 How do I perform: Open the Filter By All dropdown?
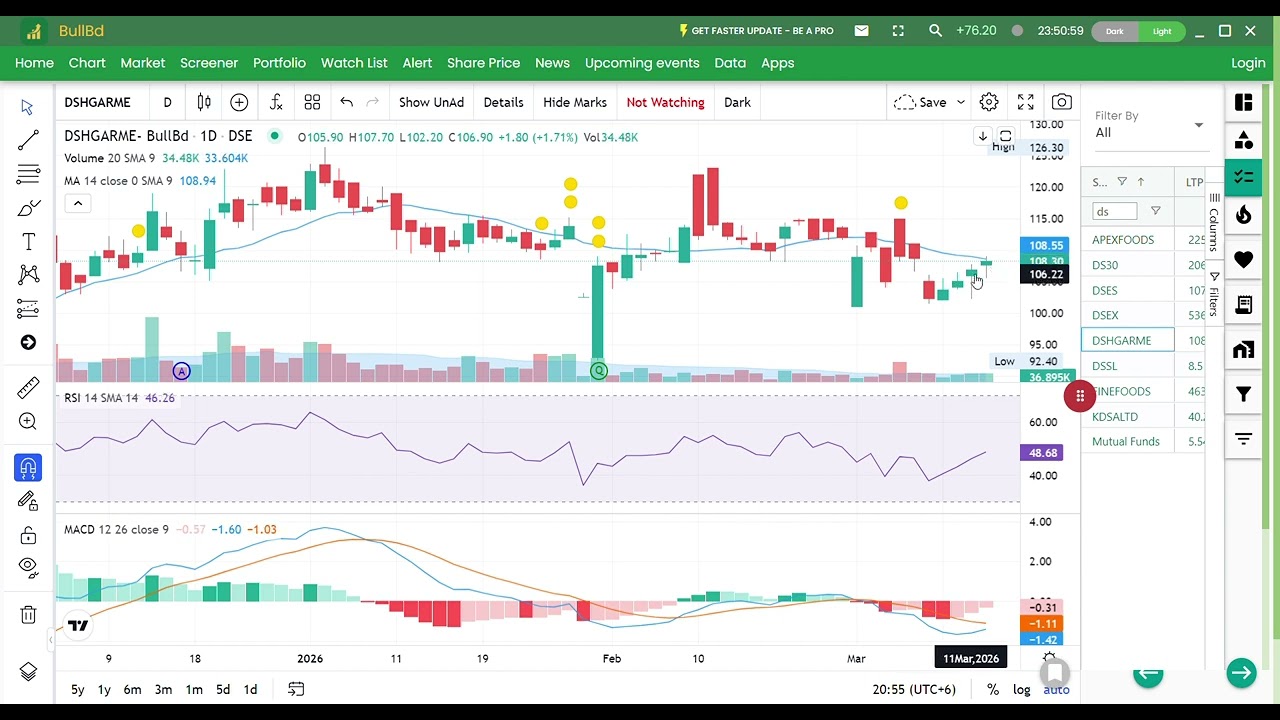pos(1150,125)
